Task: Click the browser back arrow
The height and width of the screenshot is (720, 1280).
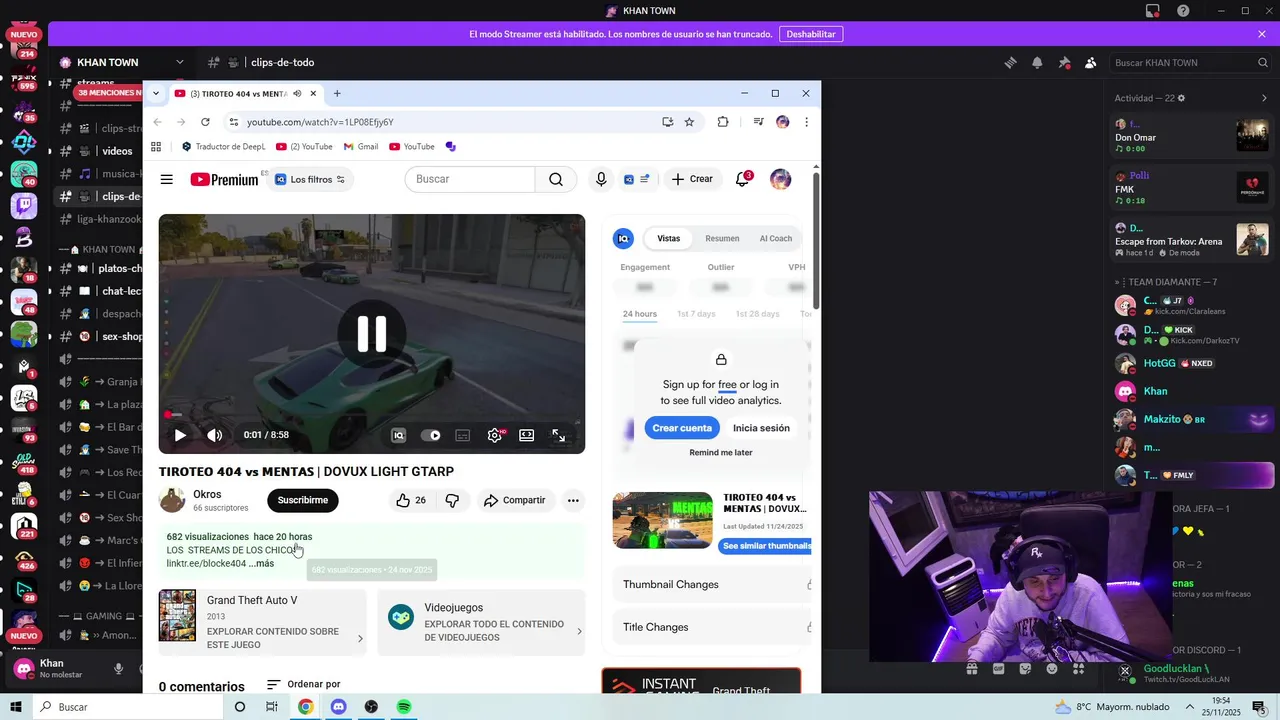Action: tap(157, 122)
